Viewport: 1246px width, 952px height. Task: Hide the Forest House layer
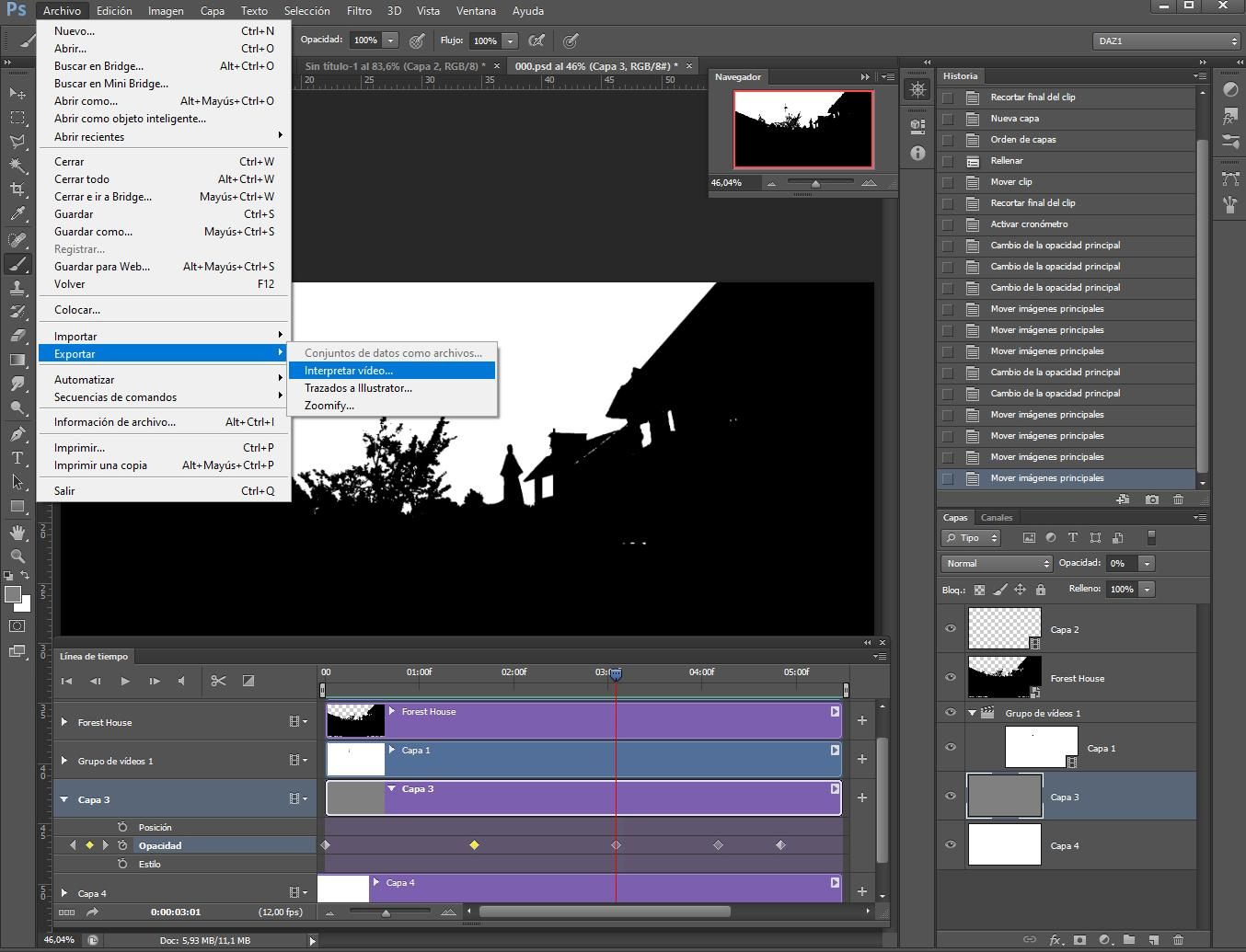point(950,678)
